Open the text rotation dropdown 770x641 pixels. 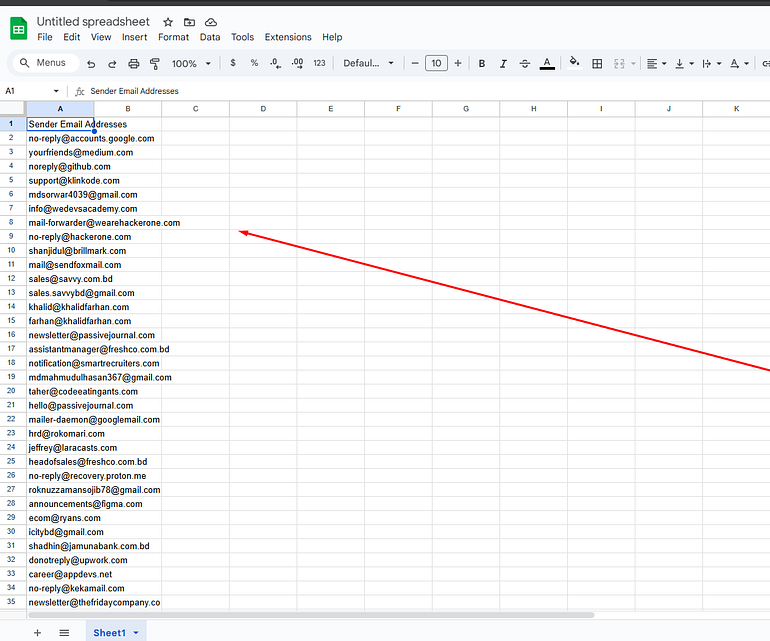[x=739, y=63]
